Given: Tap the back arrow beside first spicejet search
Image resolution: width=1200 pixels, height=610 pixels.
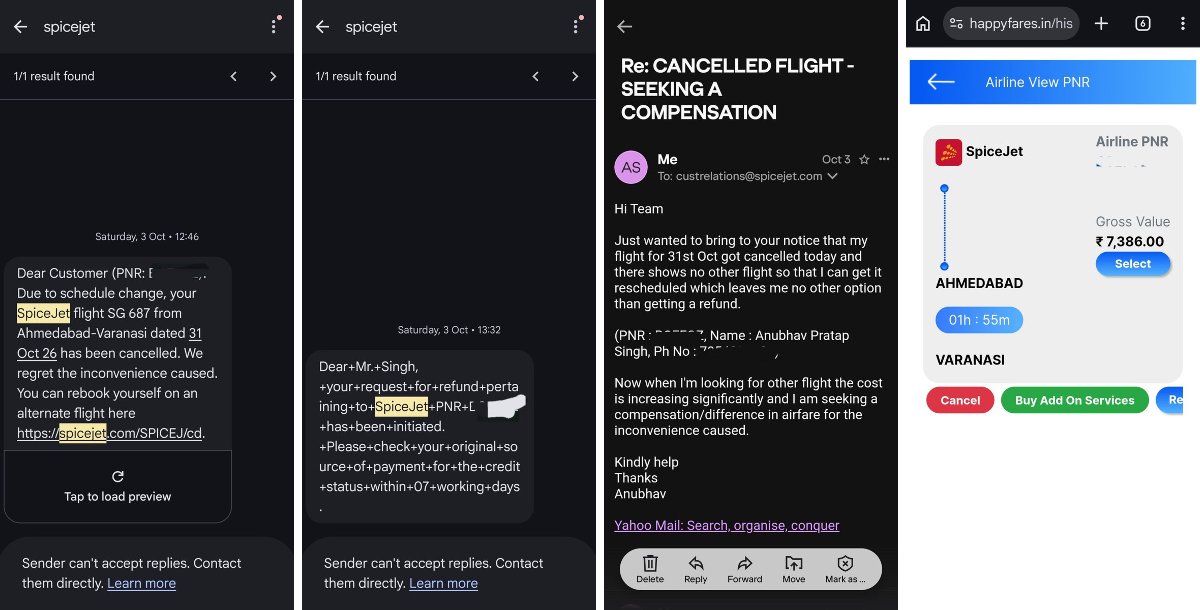Looking at the screenshot, I should coord(20,27).
